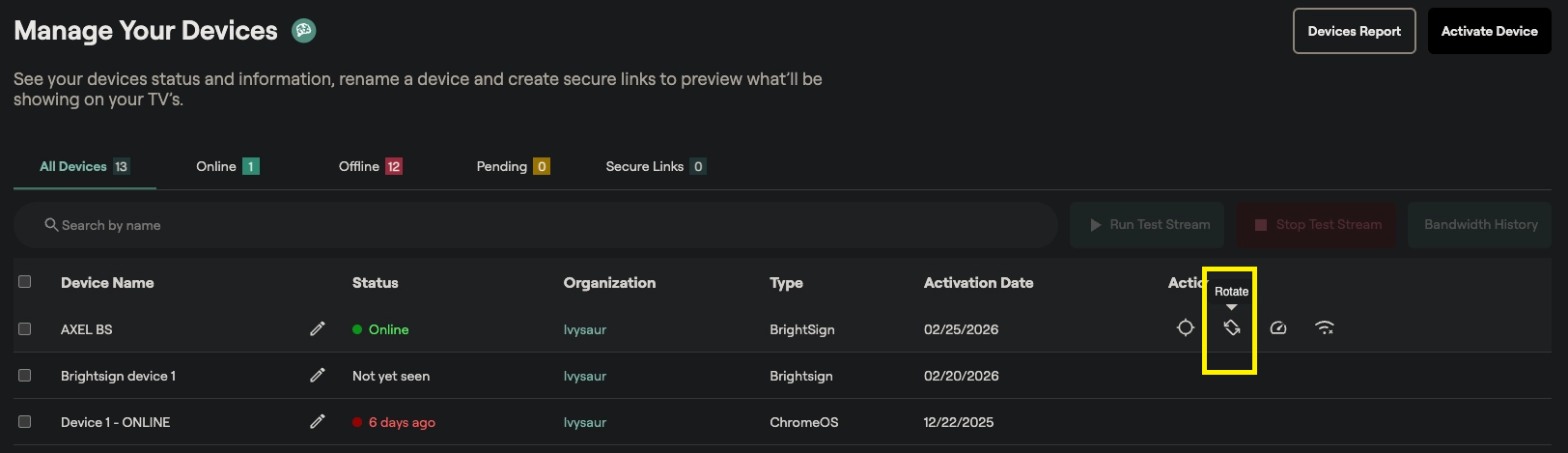Click the Search by name field
1568x453 pixels.
(536, 225)
